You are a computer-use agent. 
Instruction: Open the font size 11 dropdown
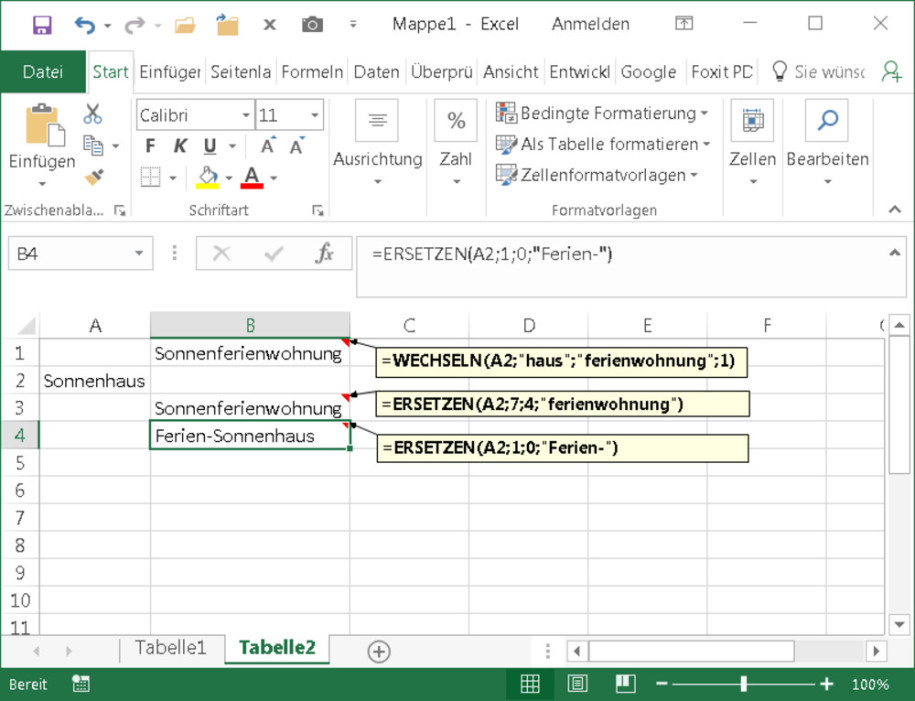click(315, 115)
